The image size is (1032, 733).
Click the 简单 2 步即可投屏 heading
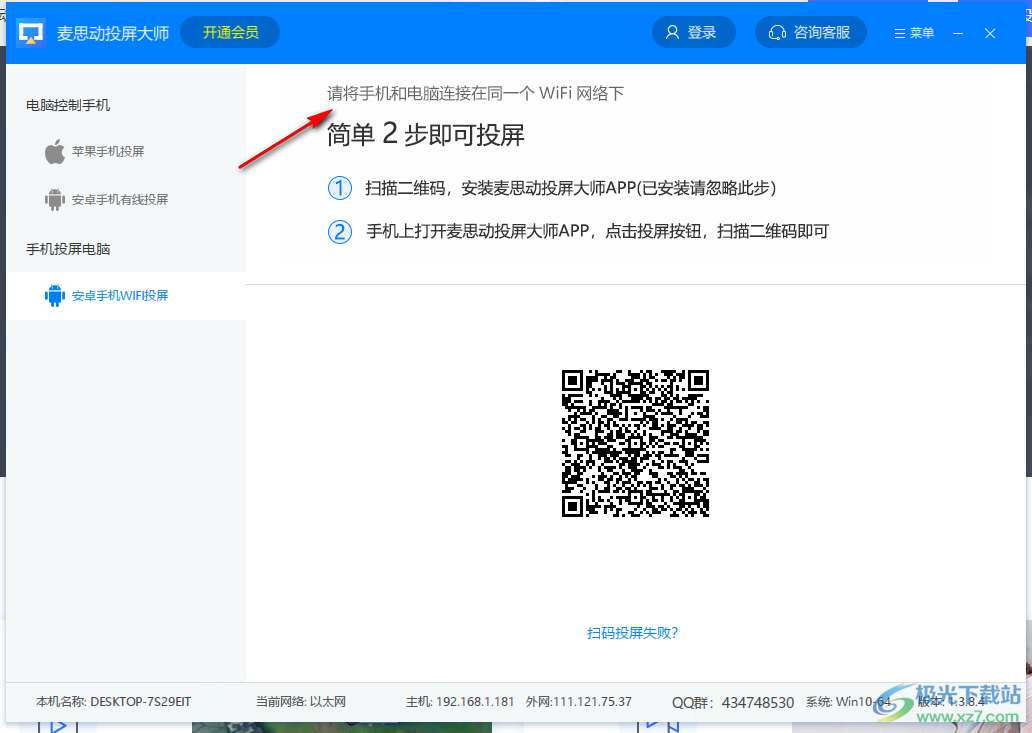point(426,135)
